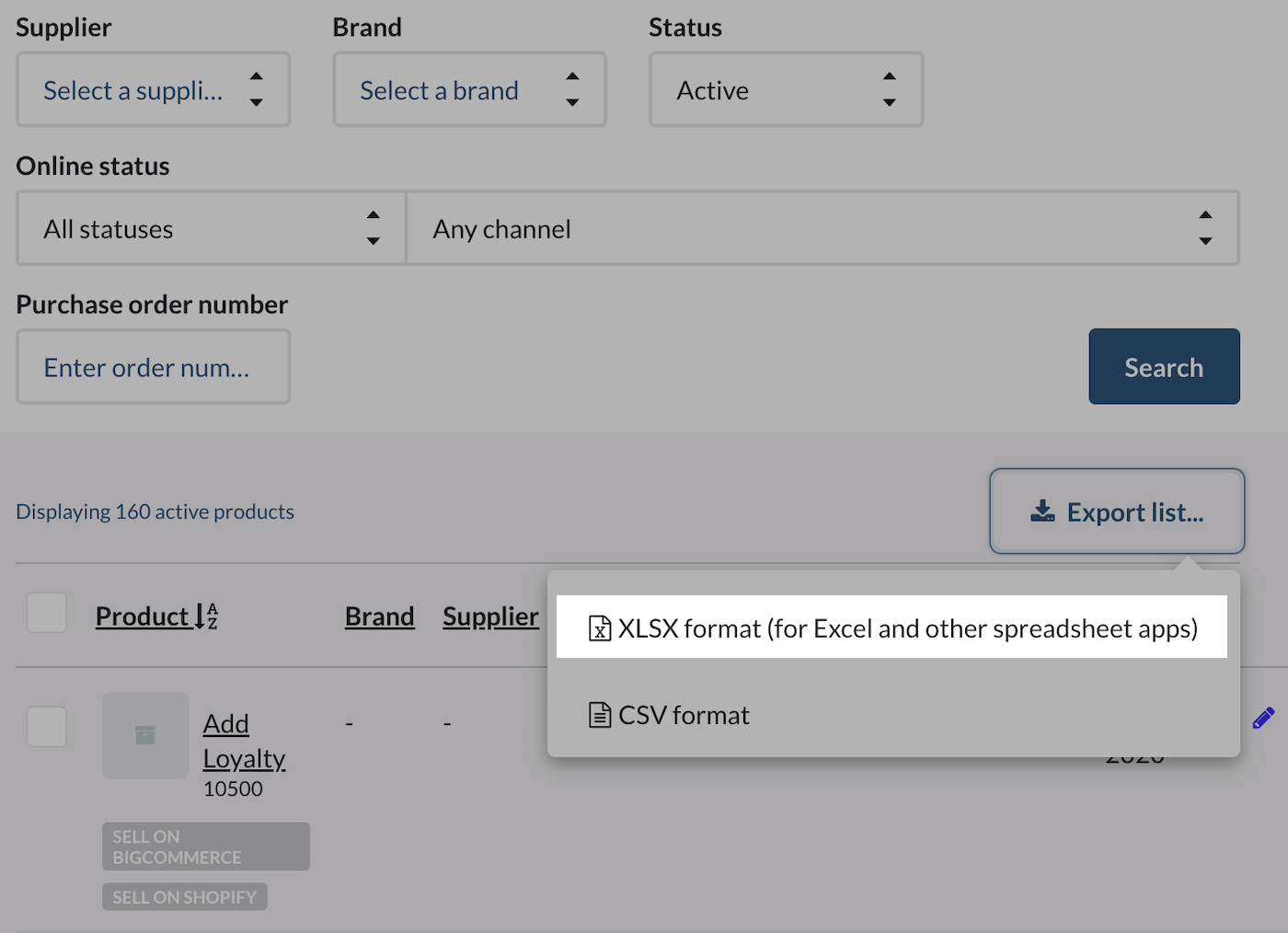This screenshot has width=1288, height=933.
Task: Click the Displaying 160 active products text
Action: (155, 512)
